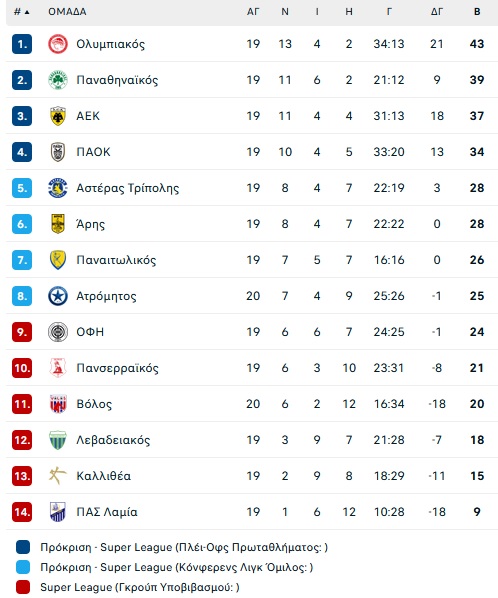498x598 pixels.
Task: Sort table by the # rank arrow
Action: [x=22, y=12]
